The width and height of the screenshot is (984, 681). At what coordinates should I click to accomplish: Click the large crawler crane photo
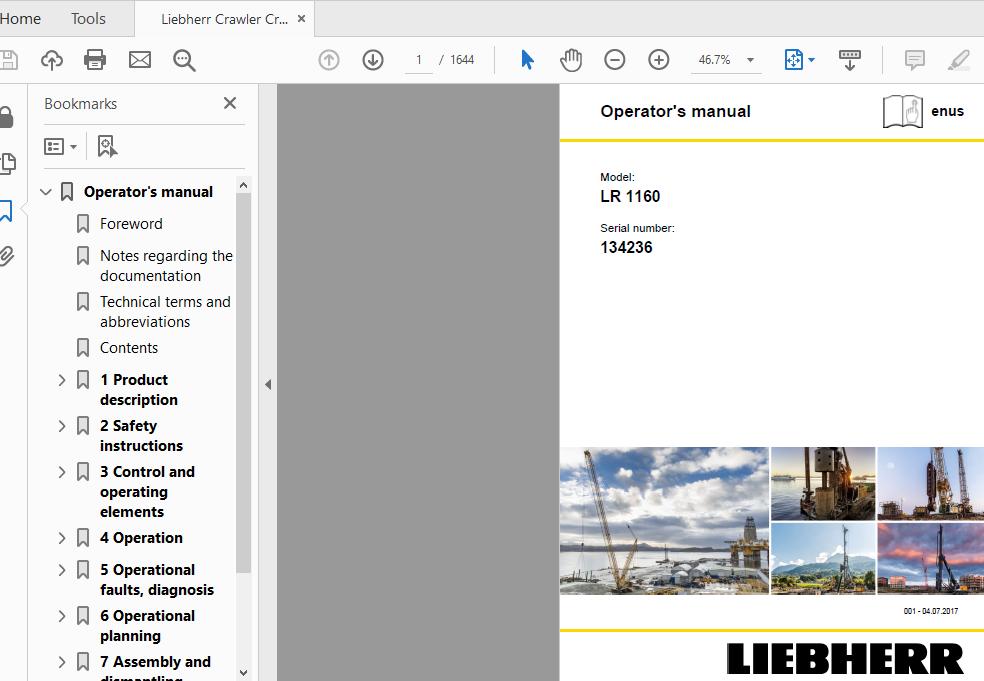664,520
